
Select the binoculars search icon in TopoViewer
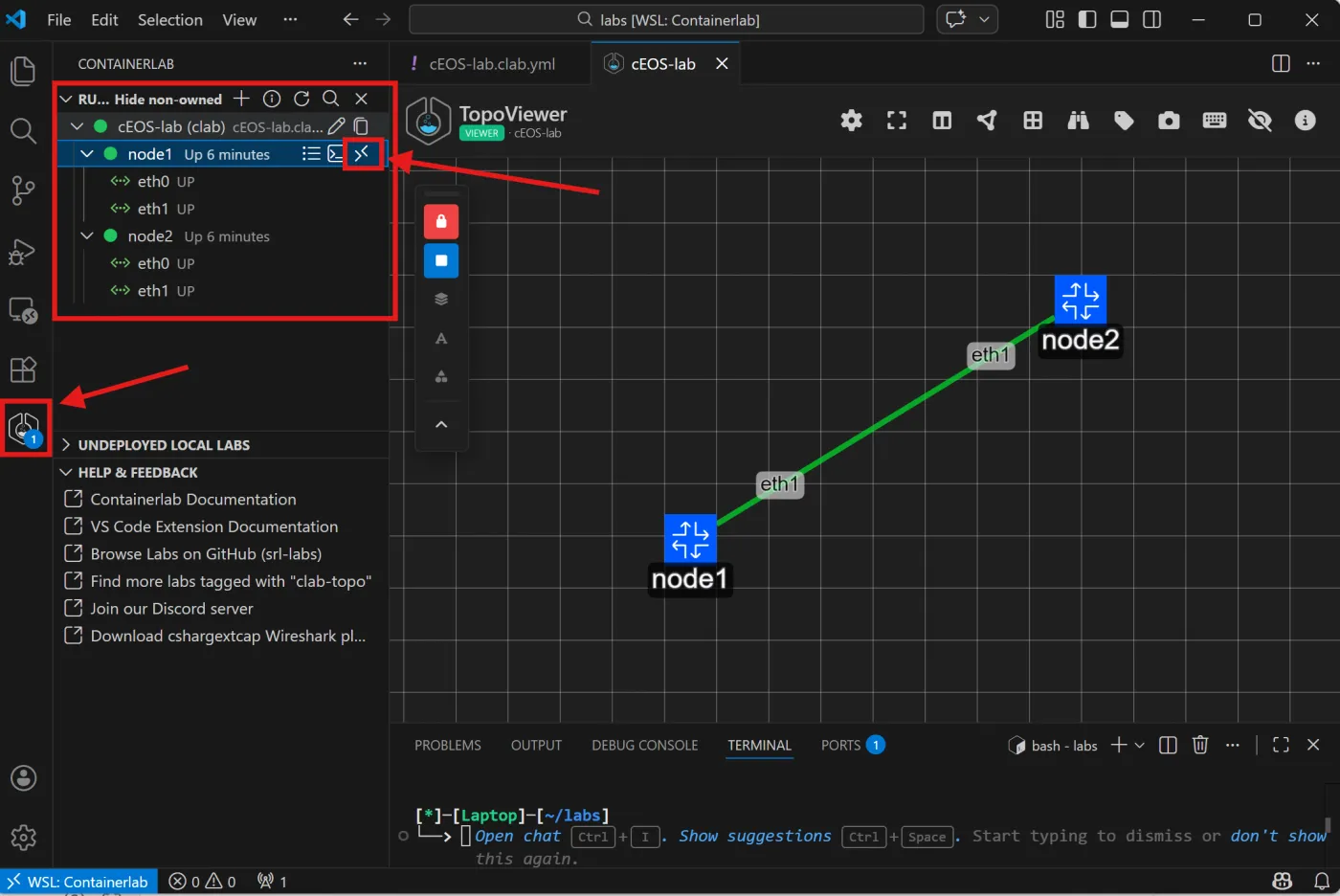(x=1078, y=121)
